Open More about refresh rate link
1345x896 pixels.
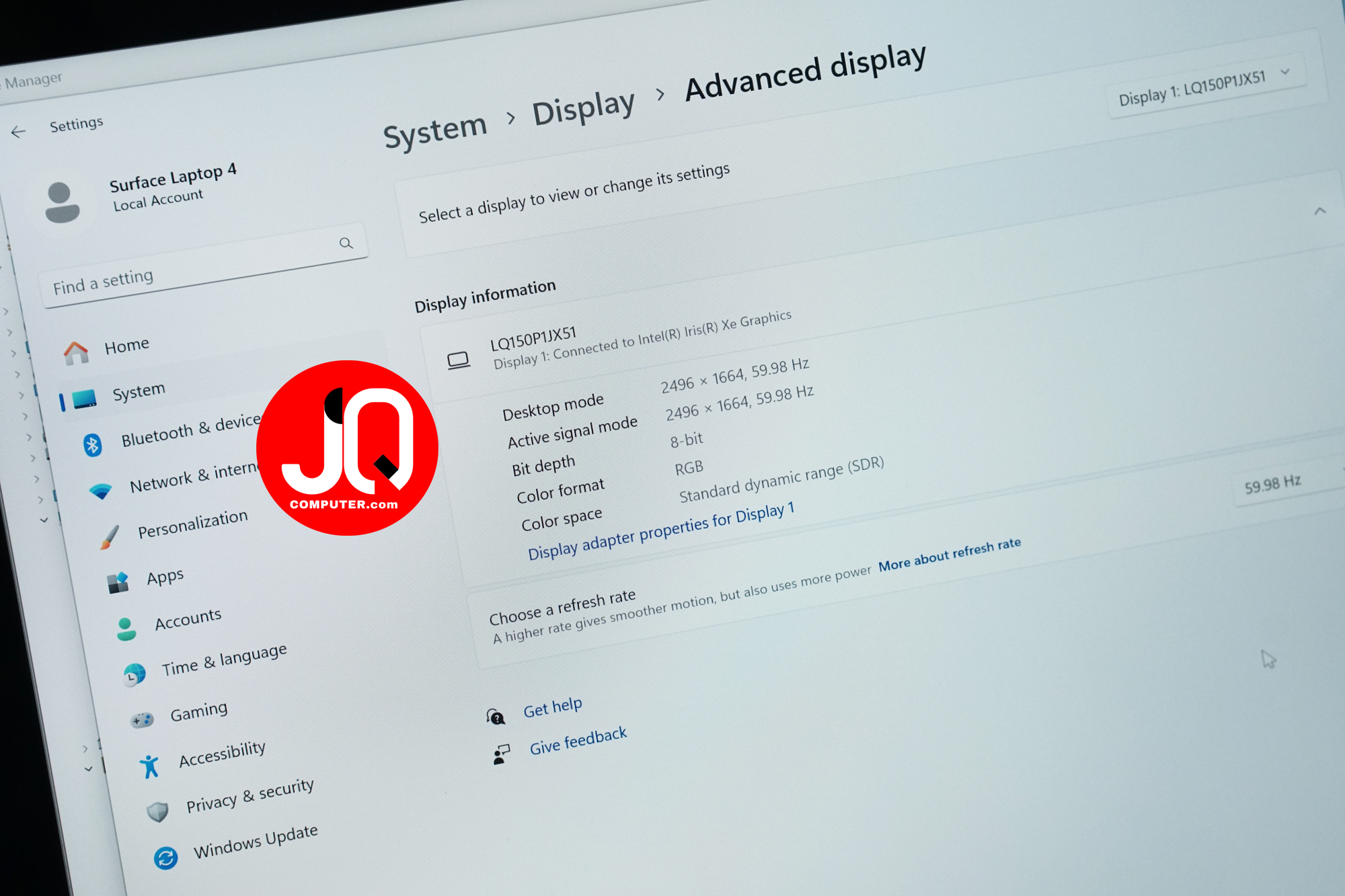(x=950, y=554)
